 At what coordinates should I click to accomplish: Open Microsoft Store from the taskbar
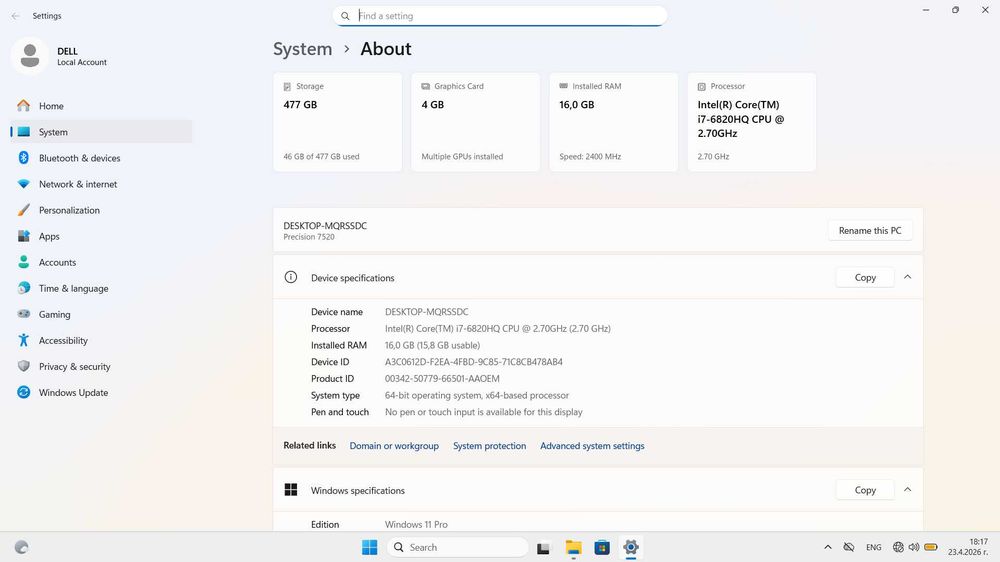[x=601, y=547]
